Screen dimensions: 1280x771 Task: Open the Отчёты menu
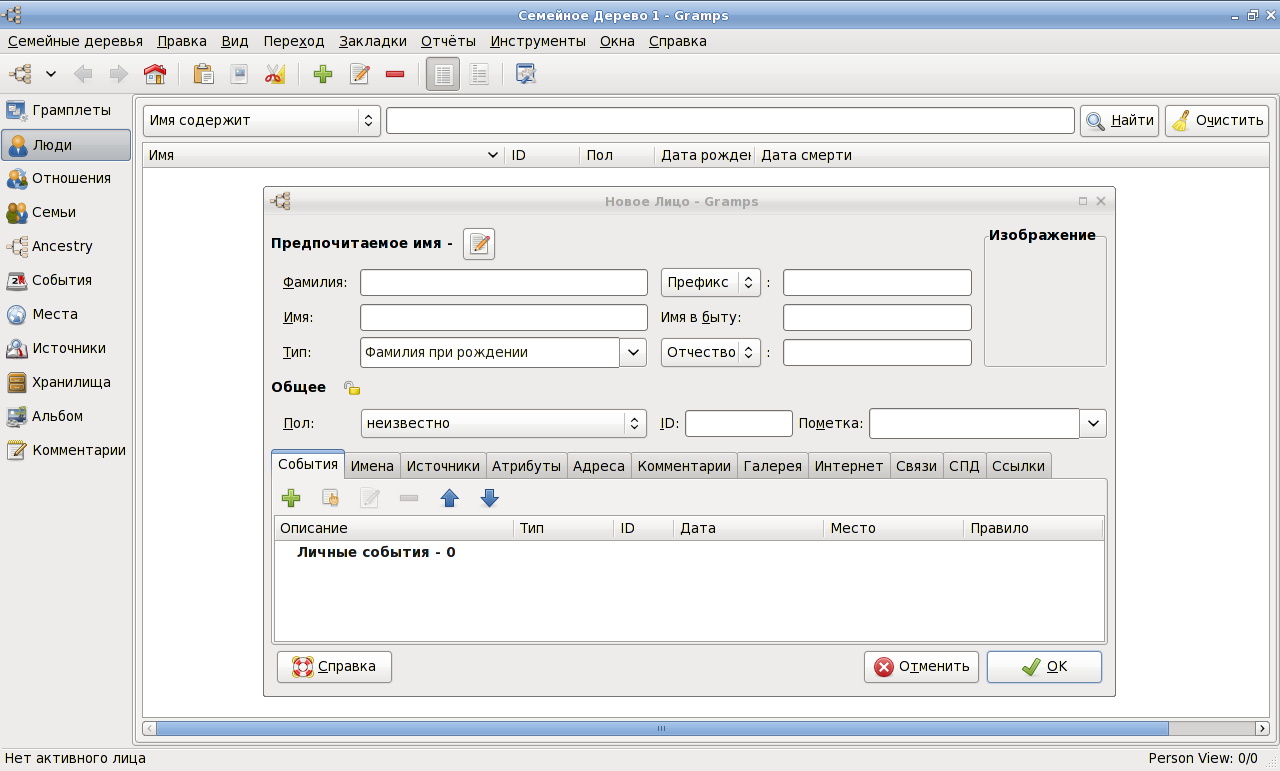pyautogui.click(x=448, y=41)
